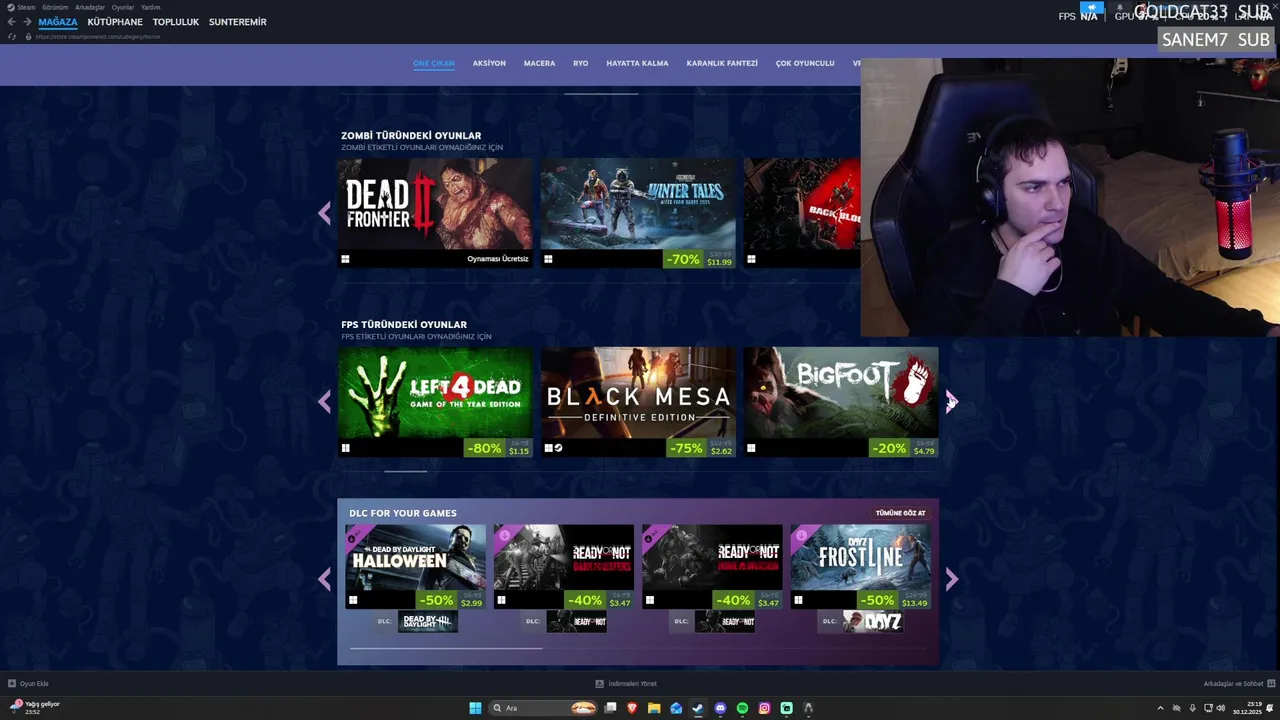The height and width of the screenshot is (720, 1280).
Task: Click the FPS TÜRÜNDEKİ OYUNLAR carousel scroll indicator
Action: [406, 471]
